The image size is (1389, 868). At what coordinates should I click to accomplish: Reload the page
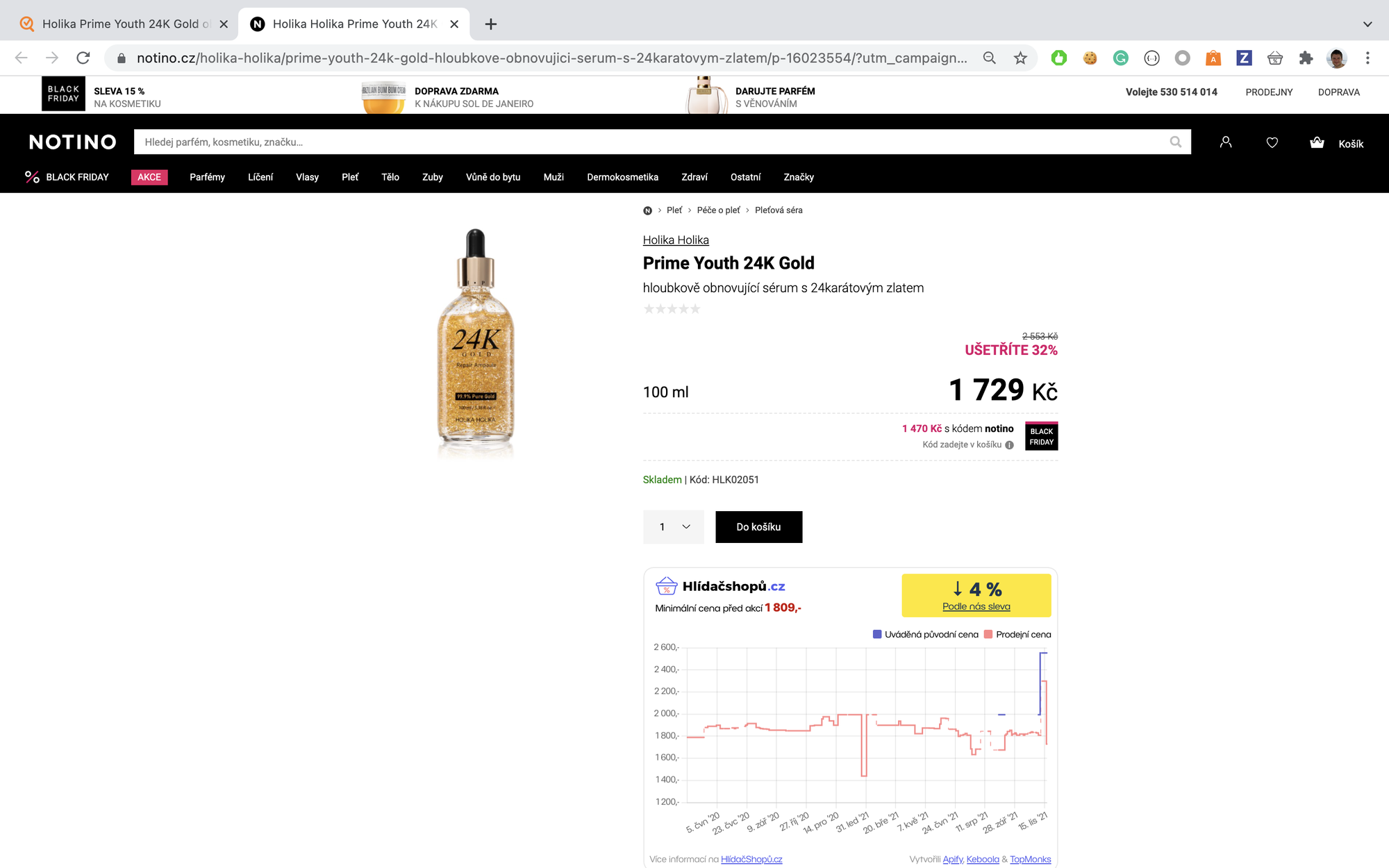[x=84, y=58]
